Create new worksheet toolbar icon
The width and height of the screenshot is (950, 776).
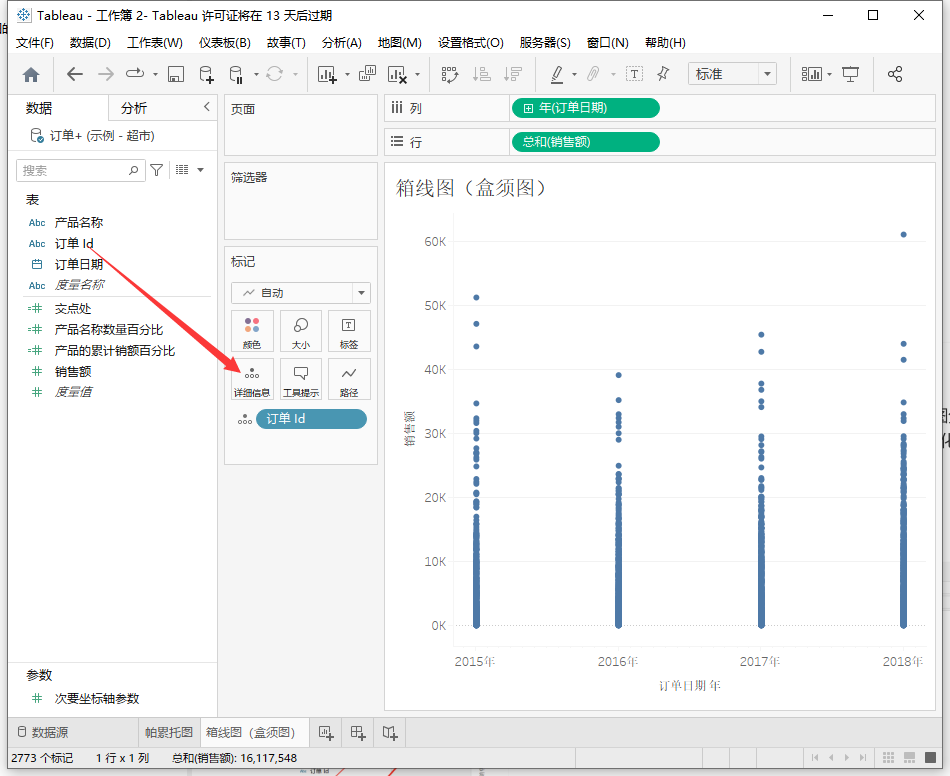pos(327,75)
